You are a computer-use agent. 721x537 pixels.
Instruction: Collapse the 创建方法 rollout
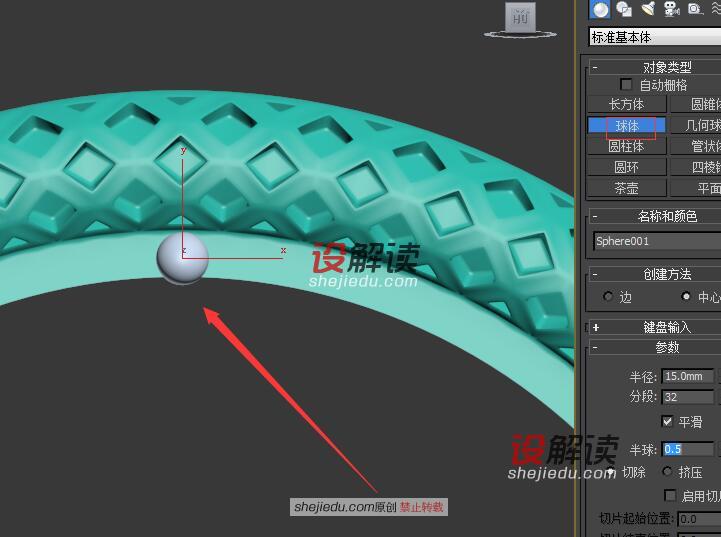point(595,275)
